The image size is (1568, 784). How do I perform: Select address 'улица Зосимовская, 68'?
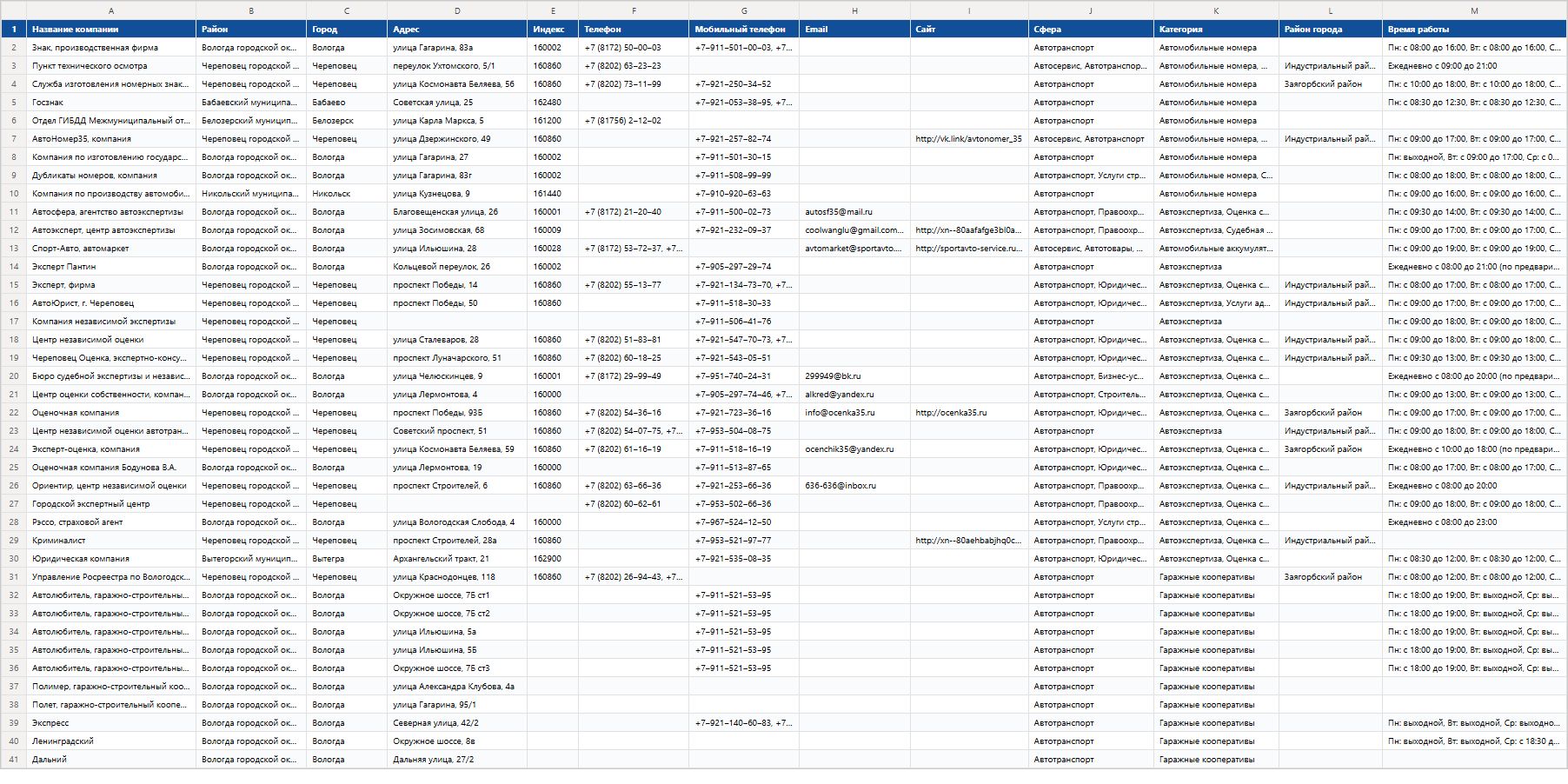[457, 230]
